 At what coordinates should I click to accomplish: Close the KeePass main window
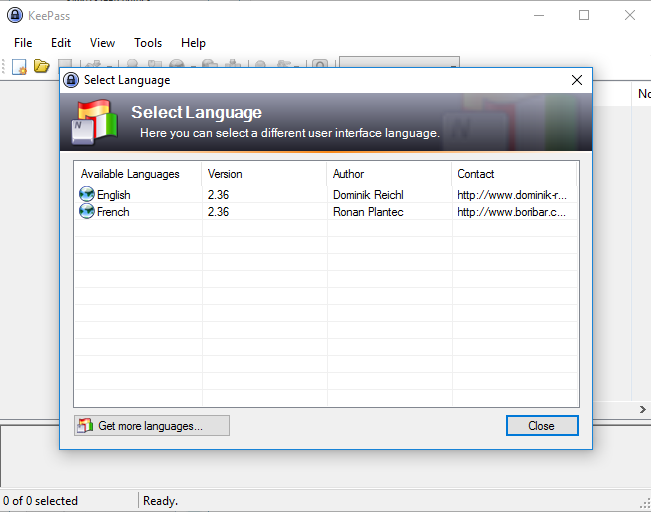tap(630, 15)
